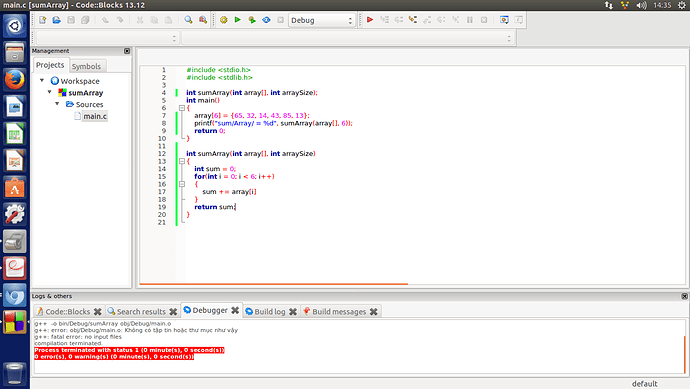Step into debug icon
690x389 pixels.
(413, 20)
